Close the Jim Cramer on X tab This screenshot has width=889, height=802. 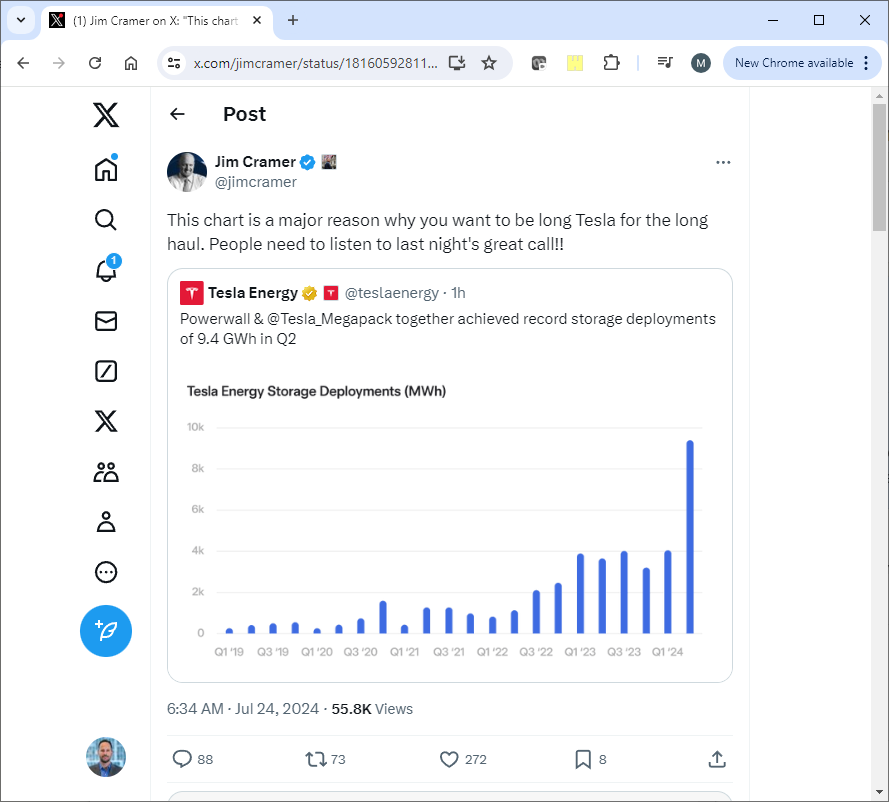[257, 20]
